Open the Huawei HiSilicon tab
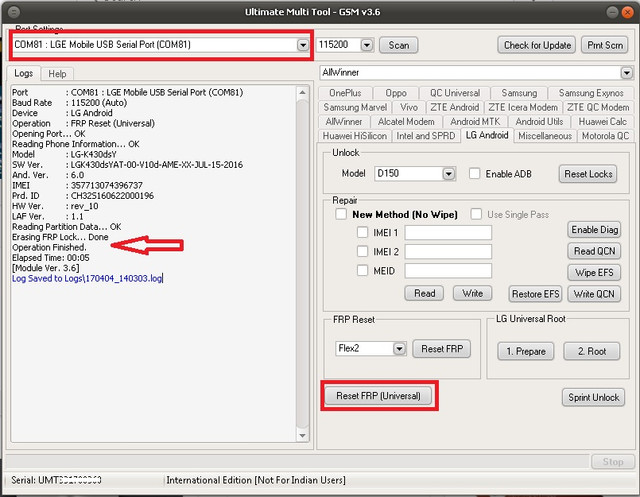Image resolution: width=640 pixels, height=497 pixels. click(355, 136)
